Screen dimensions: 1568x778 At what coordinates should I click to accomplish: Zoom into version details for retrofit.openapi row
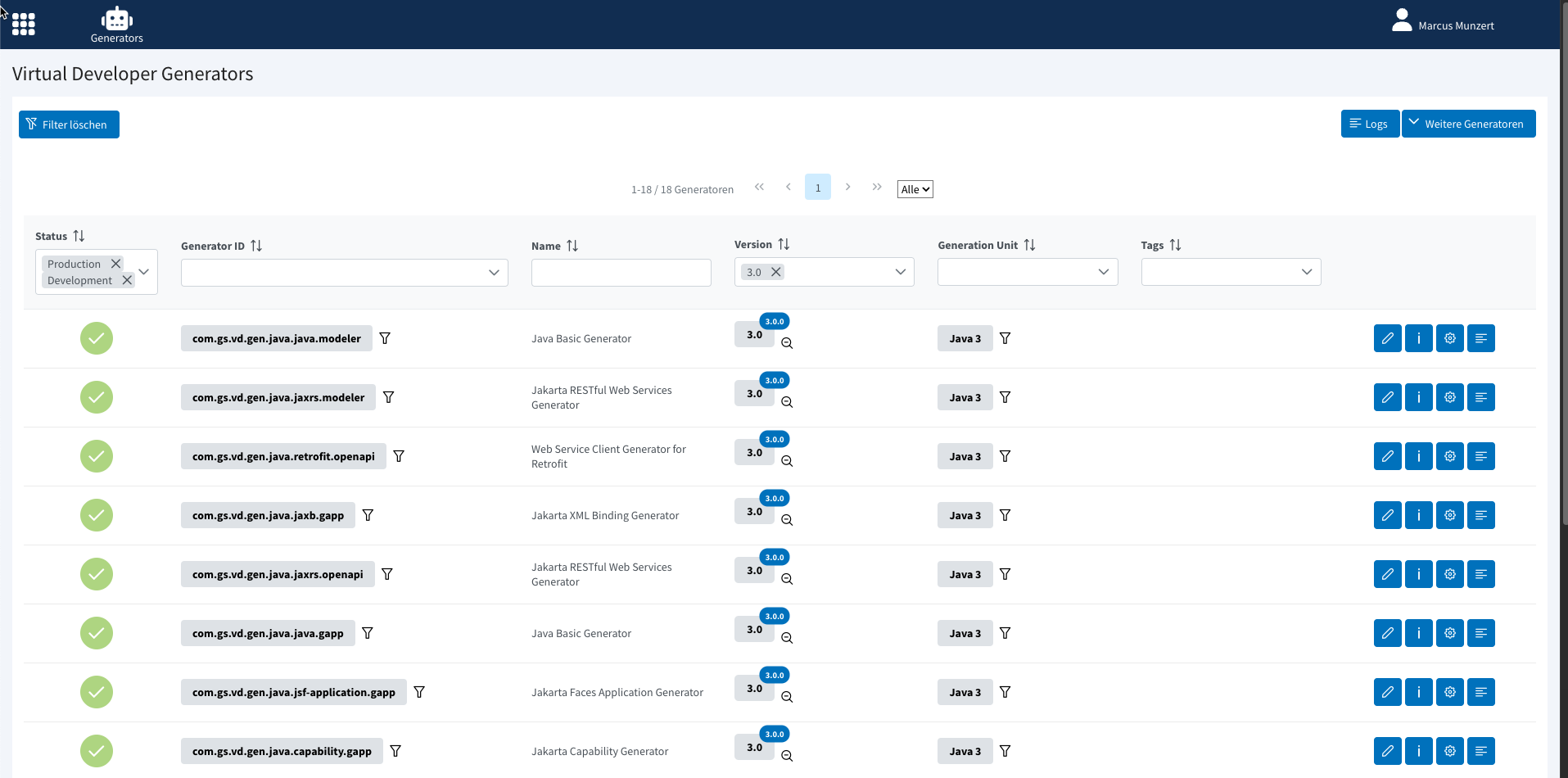[787, 461]
